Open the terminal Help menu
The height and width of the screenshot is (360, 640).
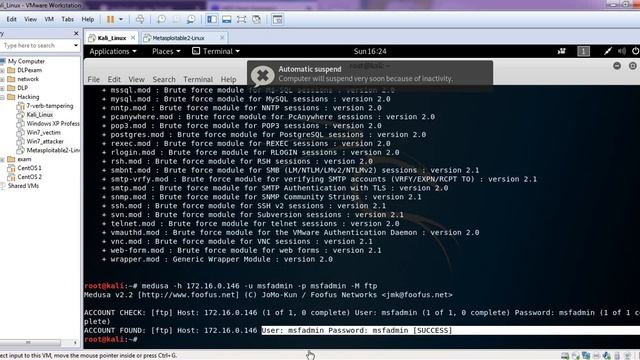228,79
